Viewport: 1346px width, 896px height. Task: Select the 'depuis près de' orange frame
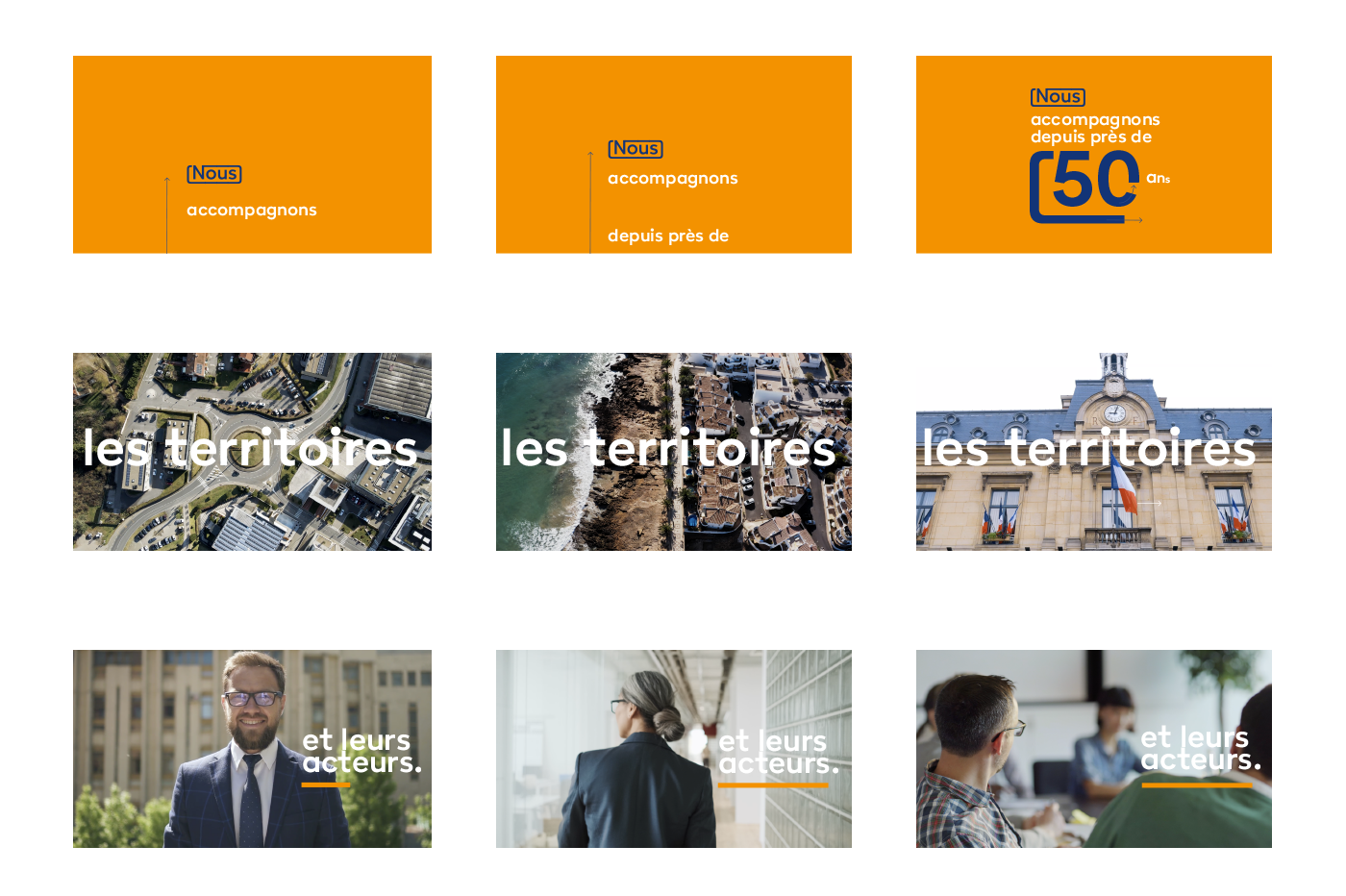(x=674, y=155)
